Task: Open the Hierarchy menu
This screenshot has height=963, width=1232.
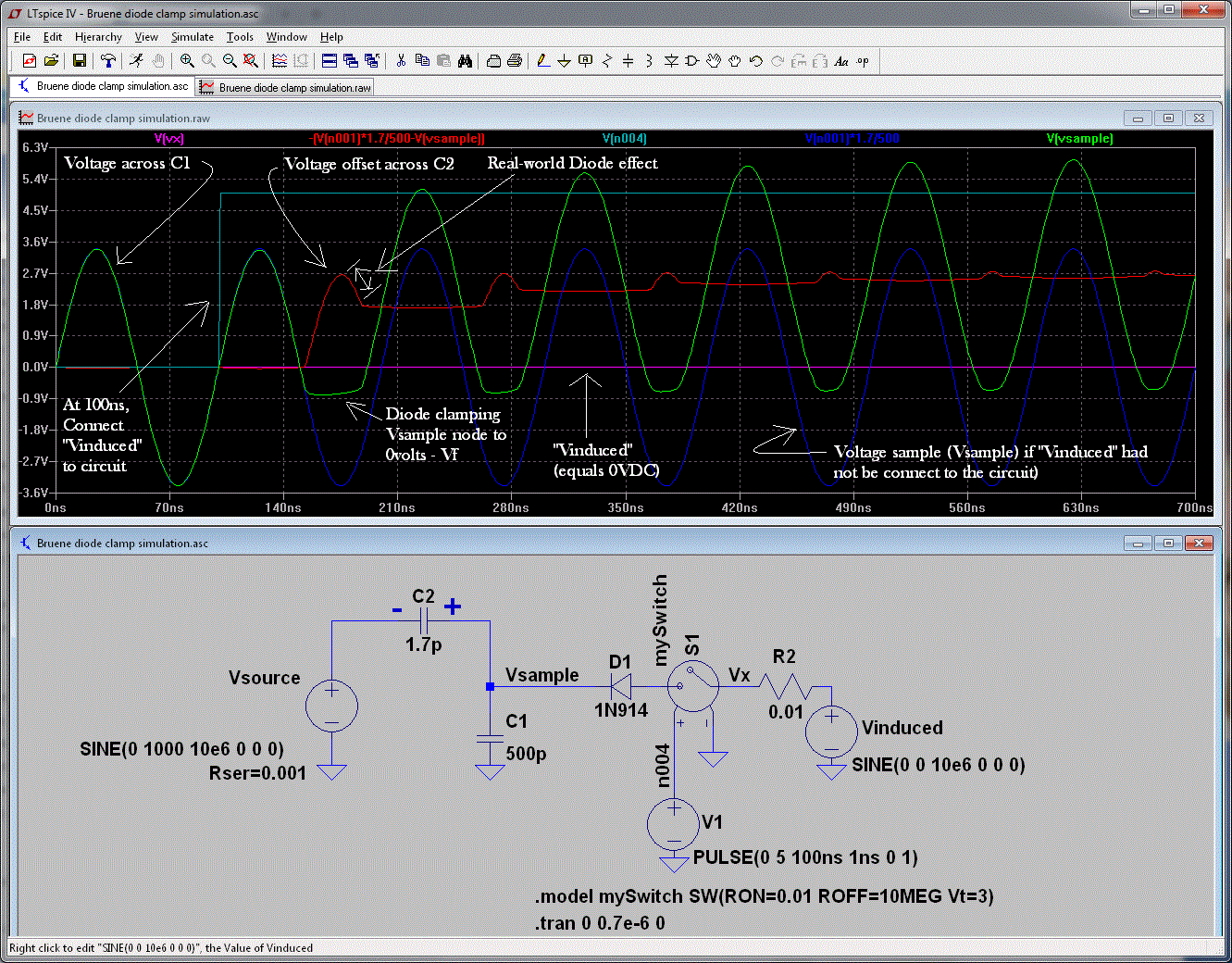Action: coord(98,37)
